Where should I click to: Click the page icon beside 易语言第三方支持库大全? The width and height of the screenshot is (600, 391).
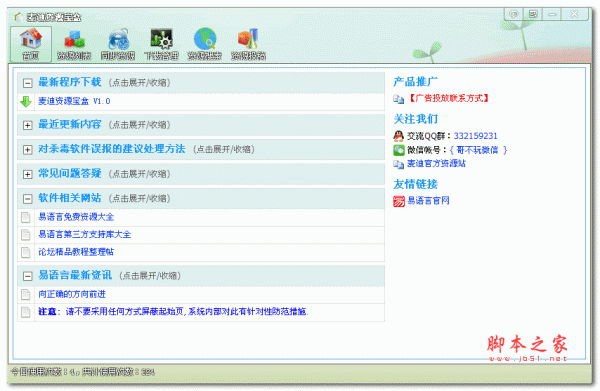(26, 235)
